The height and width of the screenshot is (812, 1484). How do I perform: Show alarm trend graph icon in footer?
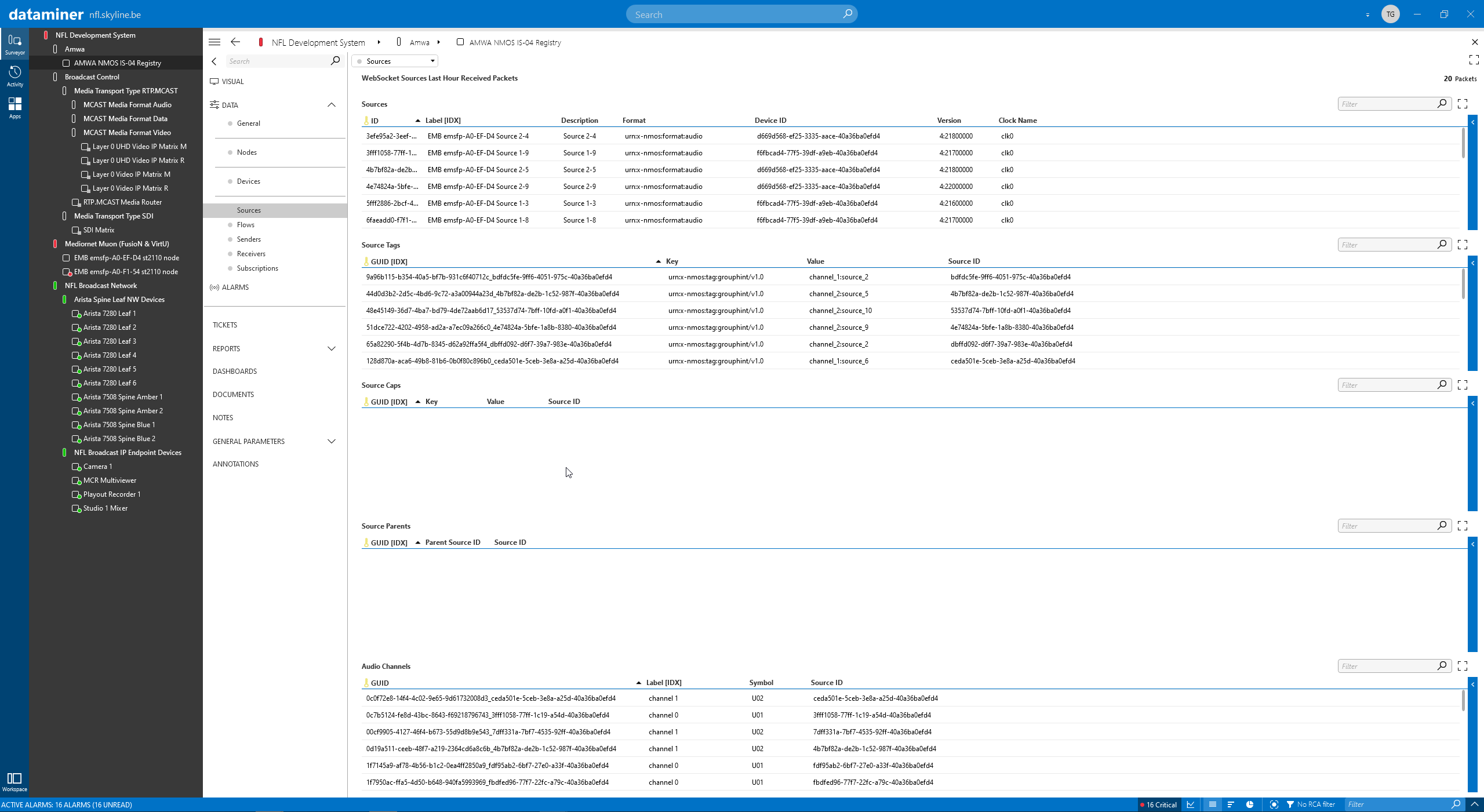click(1191, 804)
